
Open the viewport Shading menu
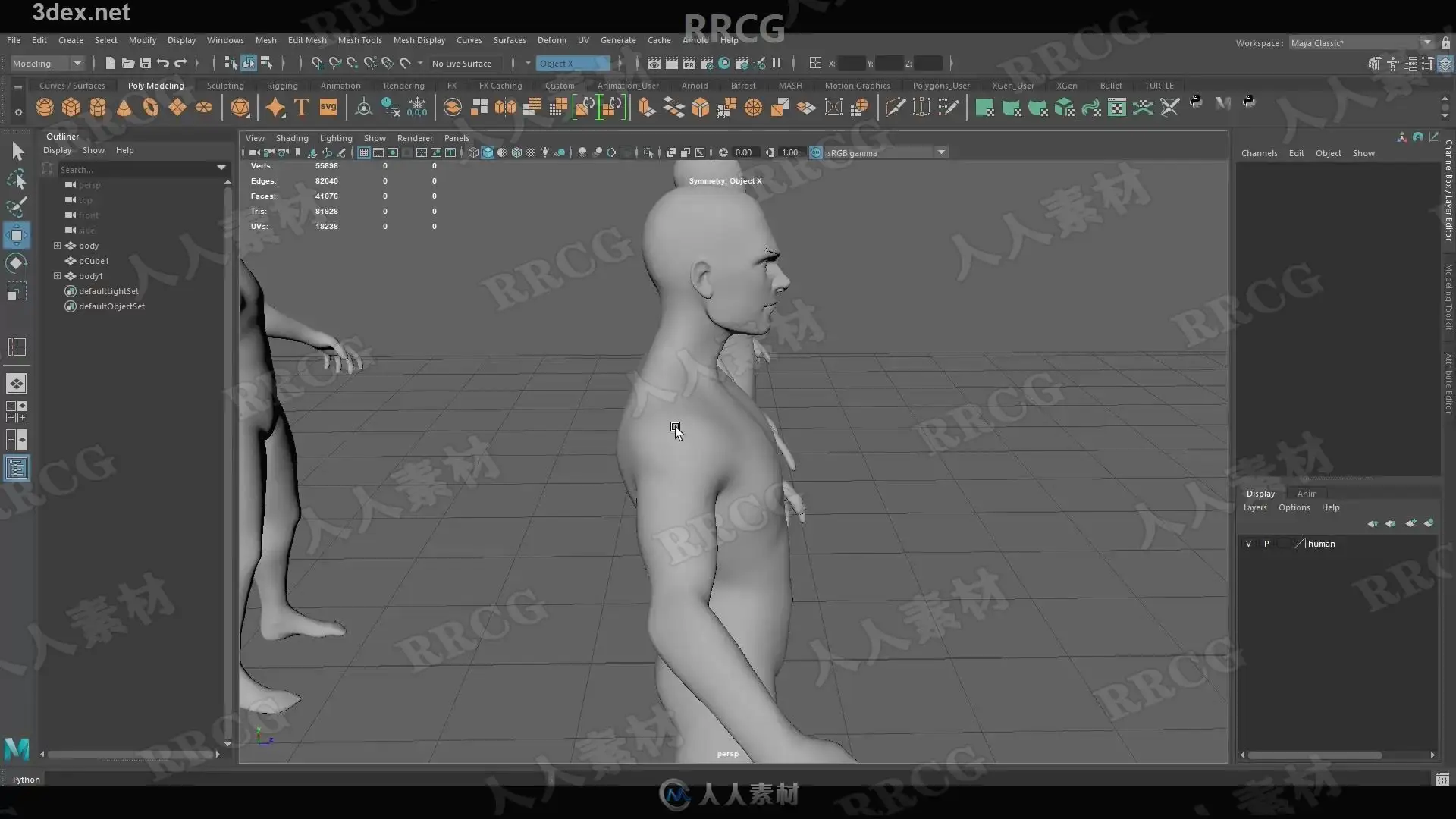coord(292,138)
